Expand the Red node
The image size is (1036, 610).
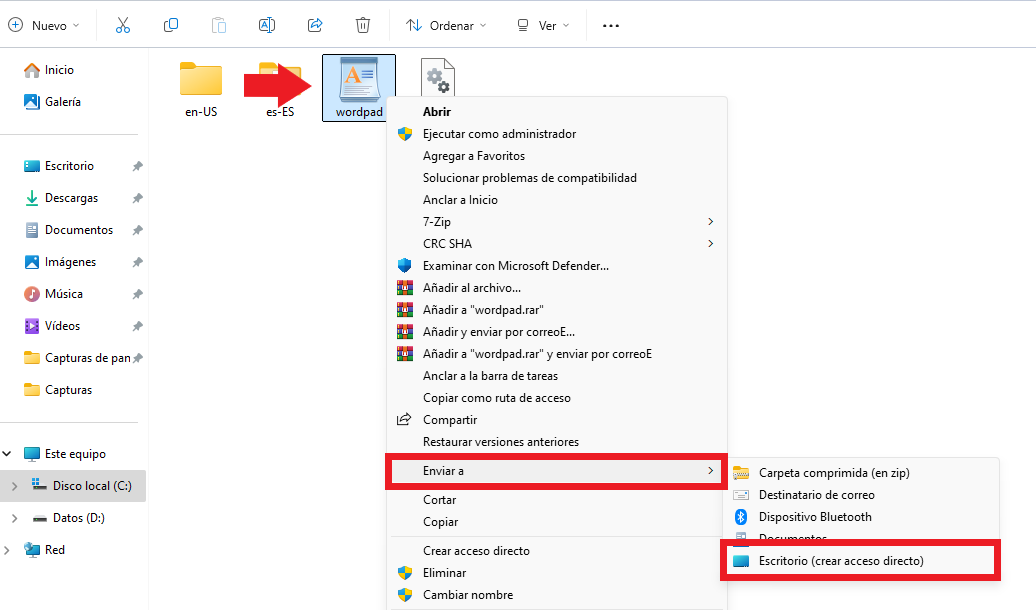(x=7, y=550)
